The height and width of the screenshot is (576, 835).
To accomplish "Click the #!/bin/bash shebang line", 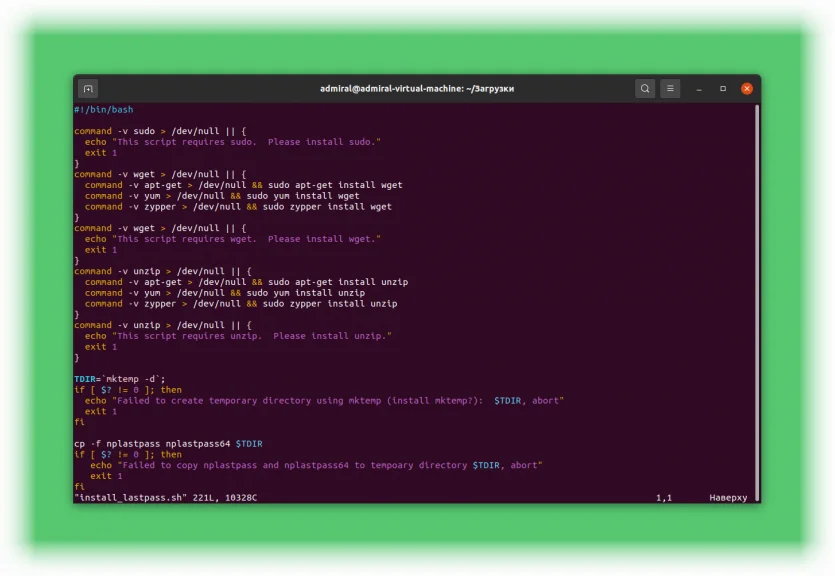I will coord(104,110).
